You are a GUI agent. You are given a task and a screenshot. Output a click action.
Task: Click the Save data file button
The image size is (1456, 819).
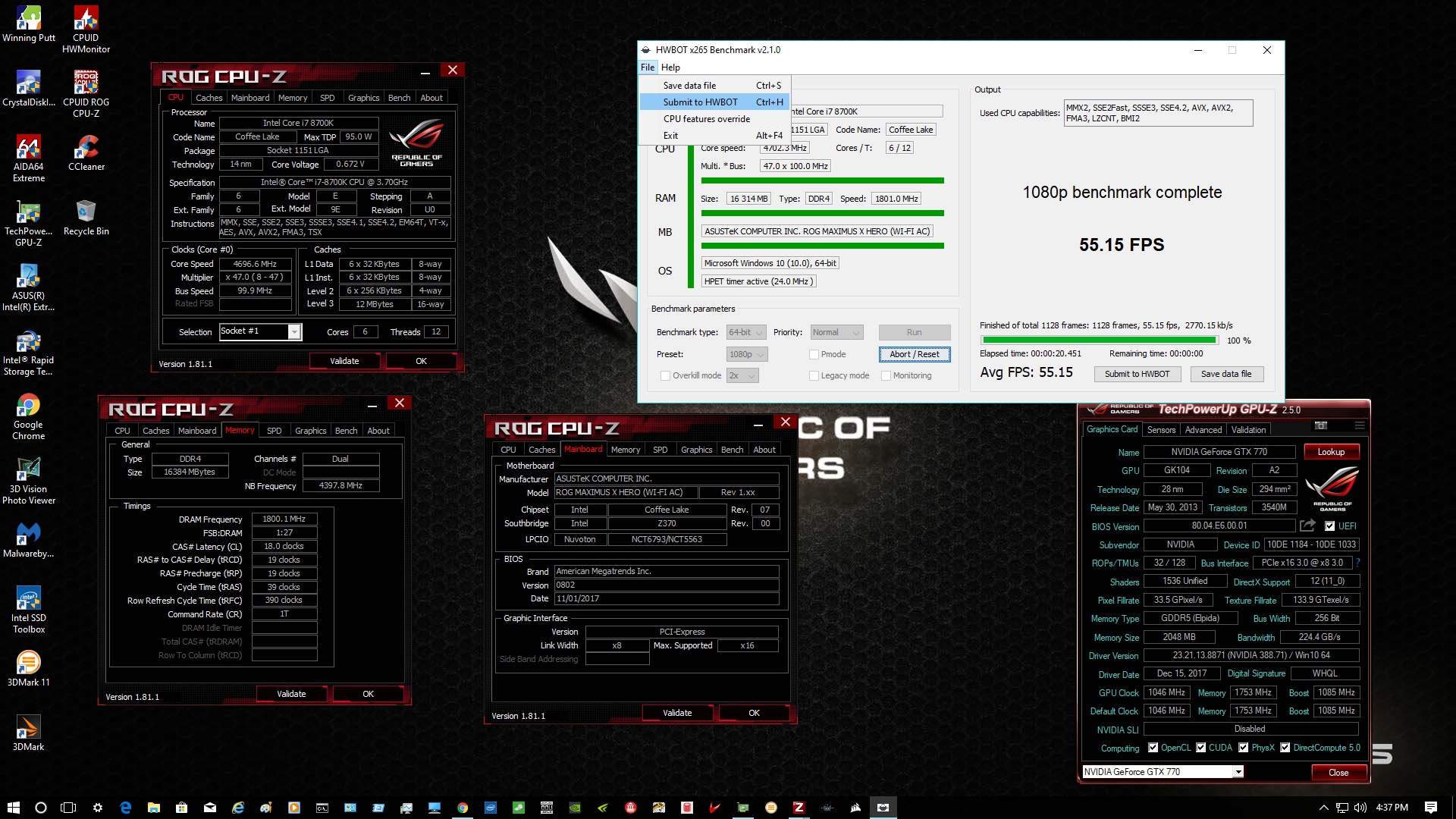point(1226,374)
